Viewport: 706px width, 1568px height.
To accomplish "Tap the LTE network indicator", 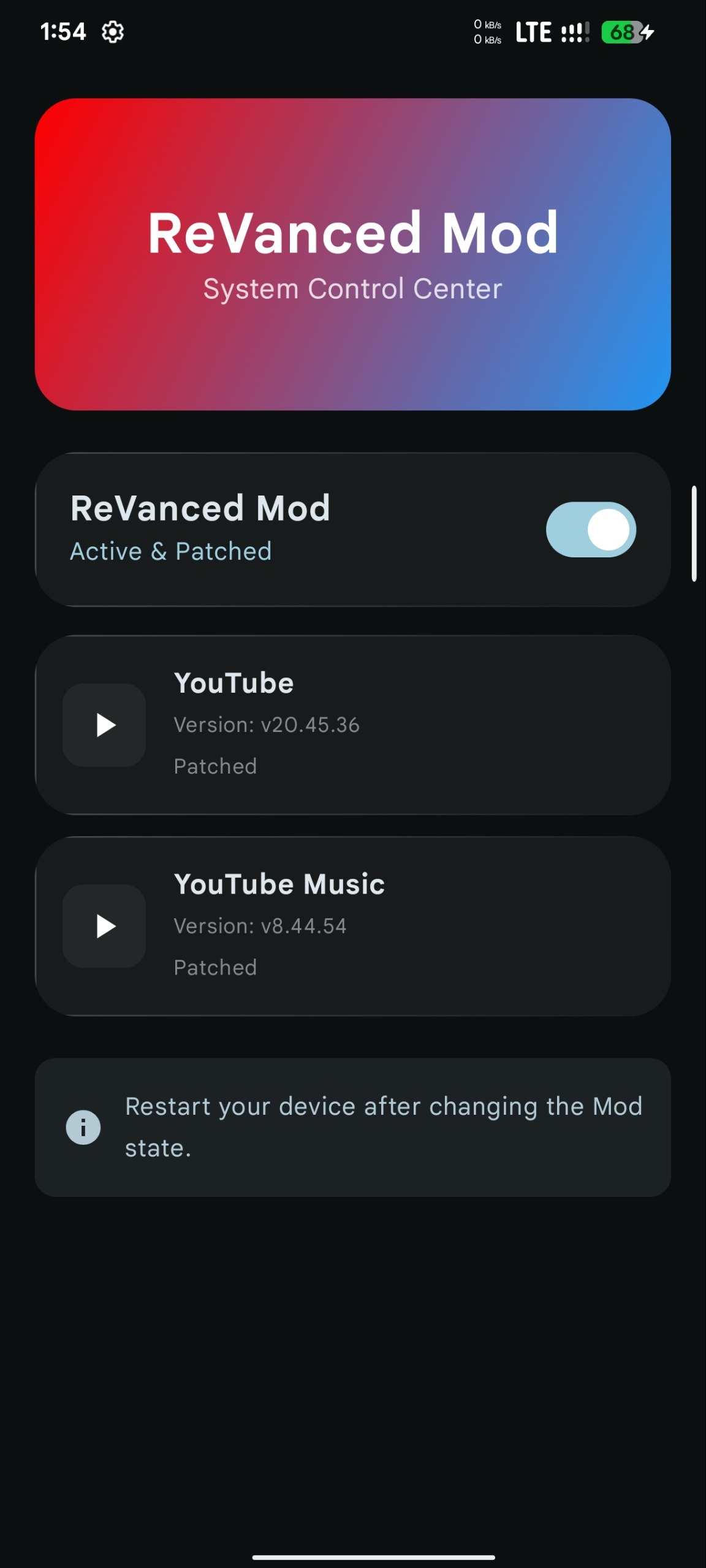I will click(x=533, y=32).
